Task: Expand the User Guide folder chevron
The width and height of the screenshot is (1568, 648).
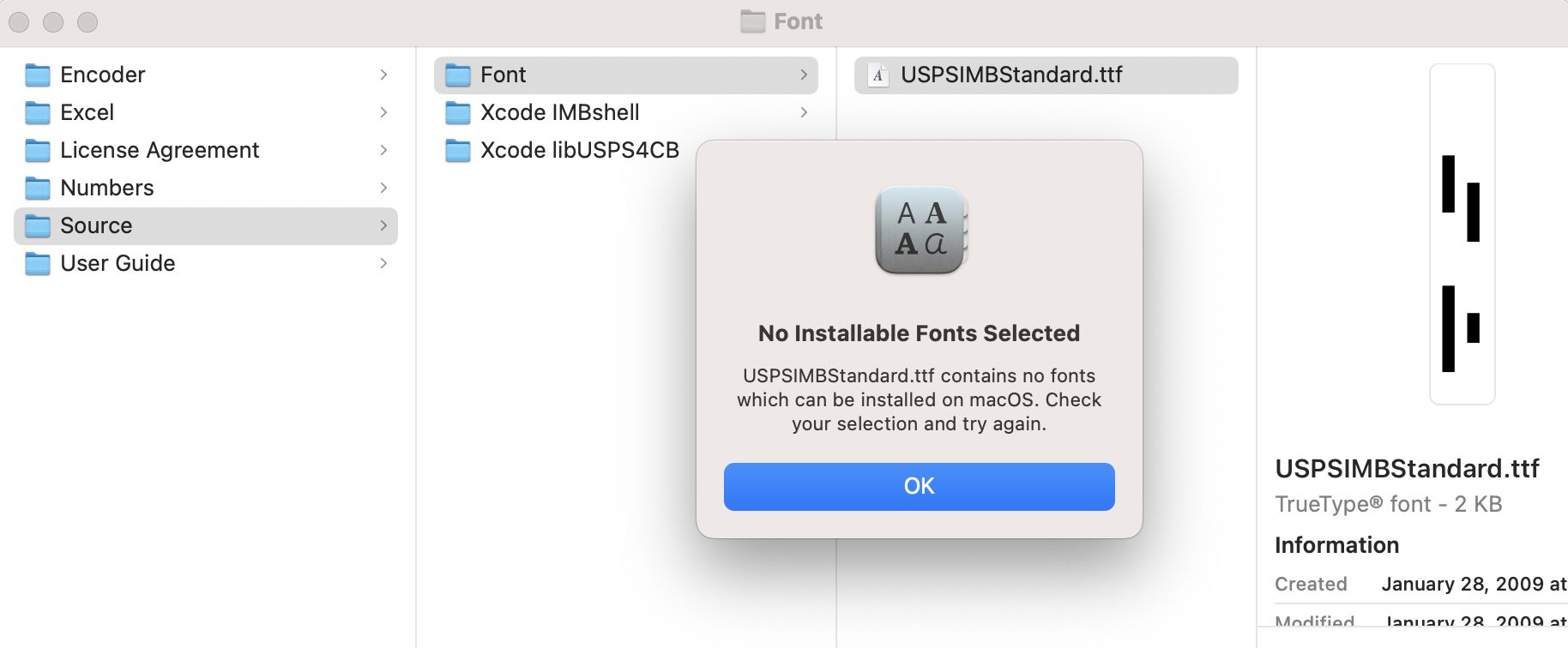Action: (383, 264)
